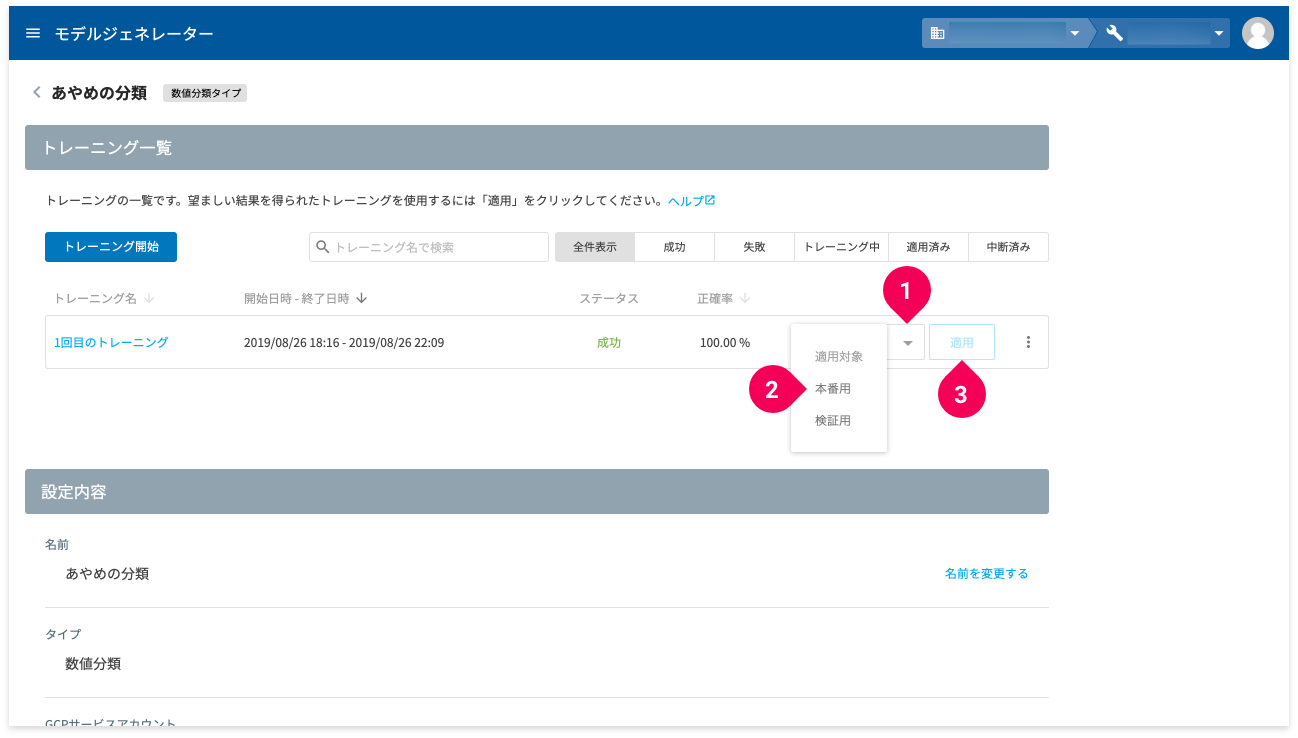Click the 適用対象 header in dropdown list

[838, 356]
